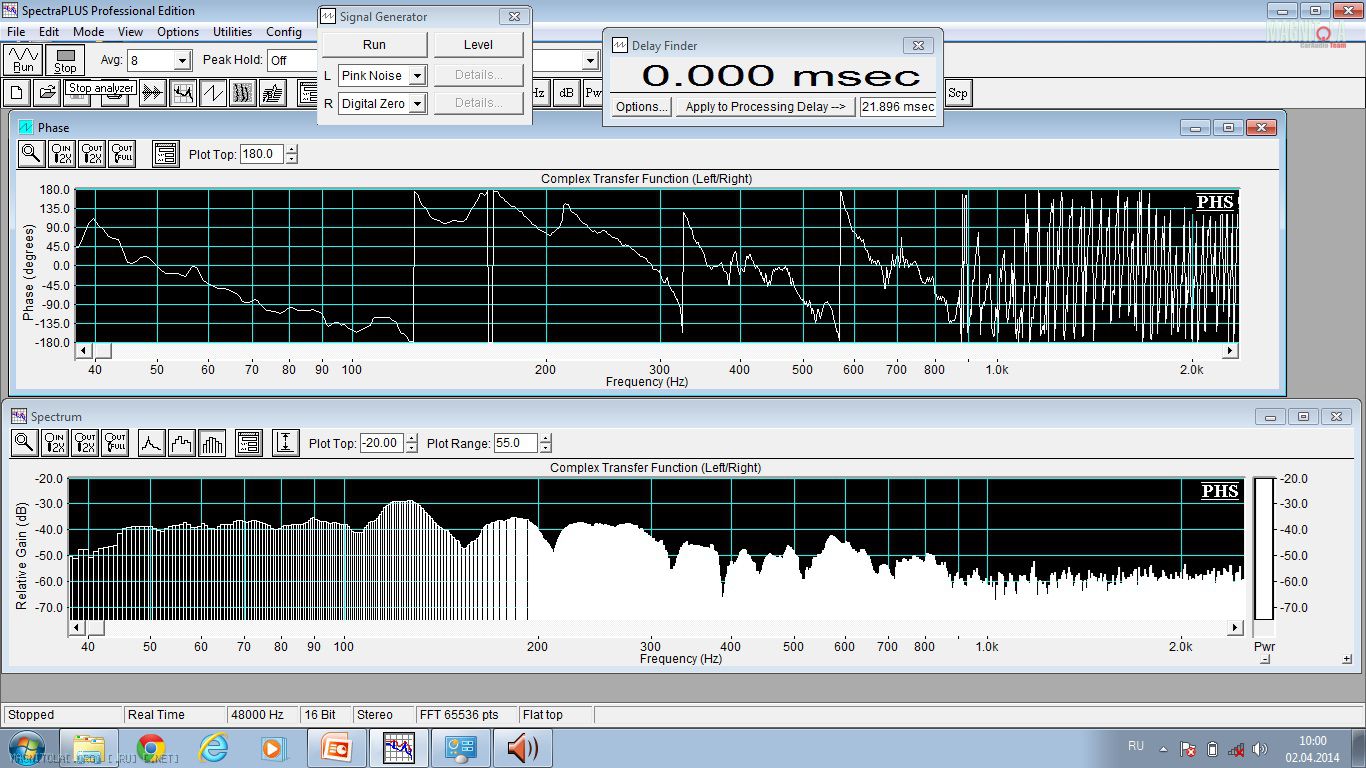The height and width of the screenshot is (768, 1366).
Task: Click the Spectrum Plot Range value field
Action: (516, 443)
